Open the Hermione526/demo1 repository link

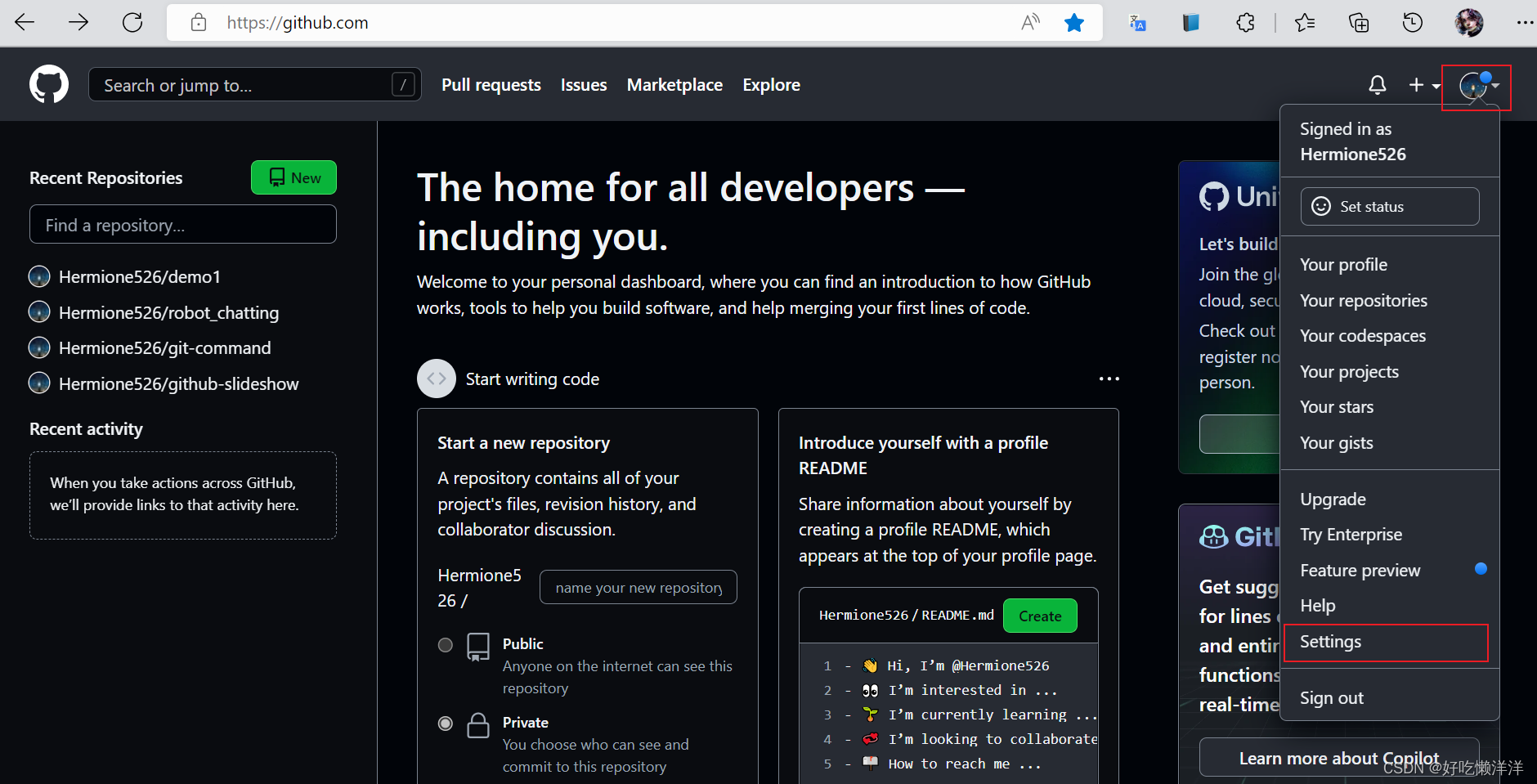pyautogui.click(x=140, y=277)
